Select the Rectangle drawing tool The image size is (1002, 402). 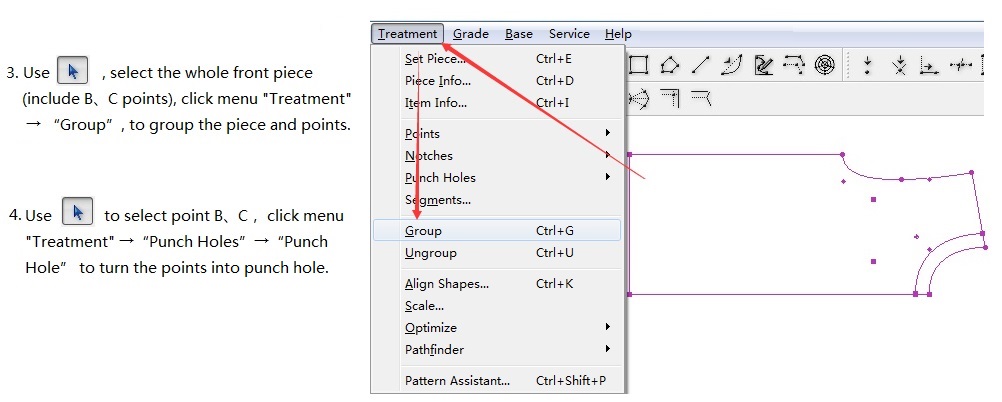tap(639, 66)
